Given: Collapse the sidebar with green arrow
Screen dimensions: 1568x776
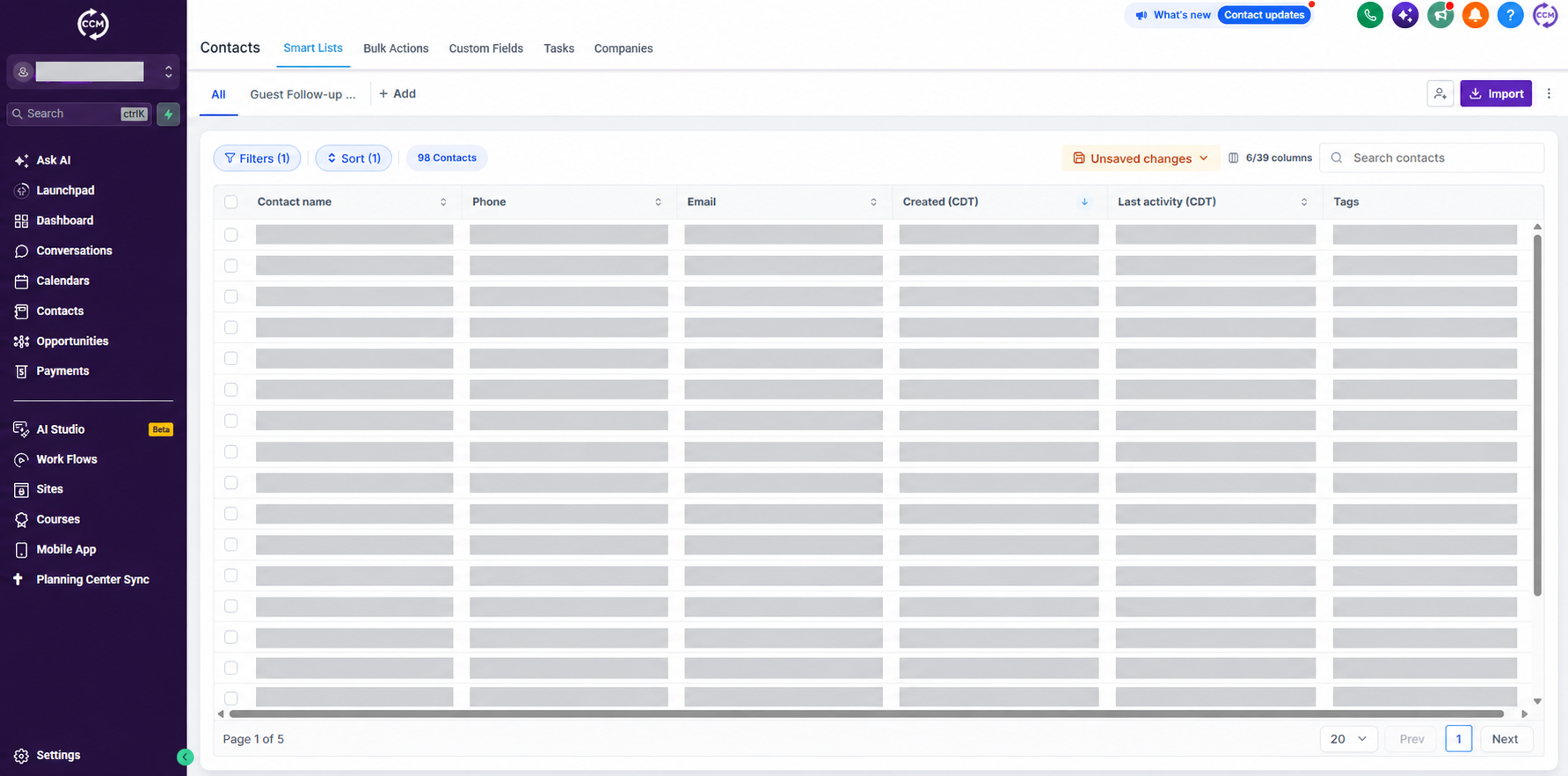Looking at the screenshot, I should 185,757.
